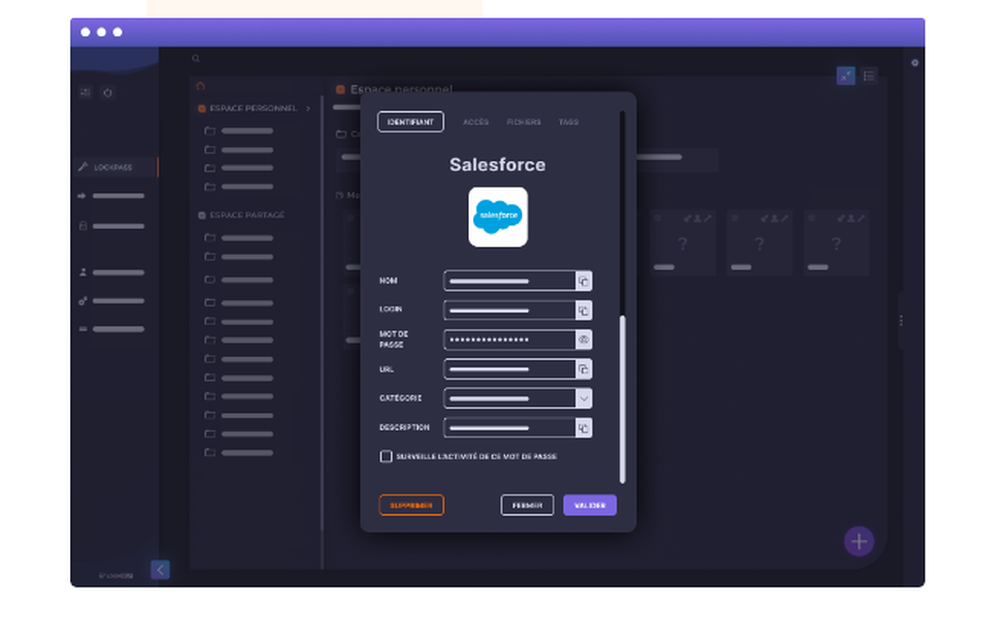Image resolution: width=1000 pixels, height=619 pixels.
Task: Click the key-gear icon in the sidebar
Action: (x=83, y=301)
